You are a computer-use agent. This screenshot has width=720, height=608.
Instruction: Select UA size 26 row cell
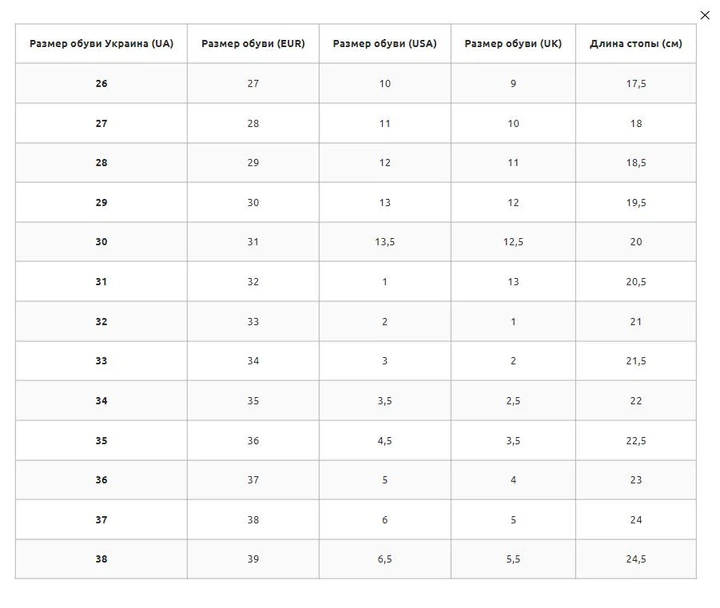[x=101, y=84]
